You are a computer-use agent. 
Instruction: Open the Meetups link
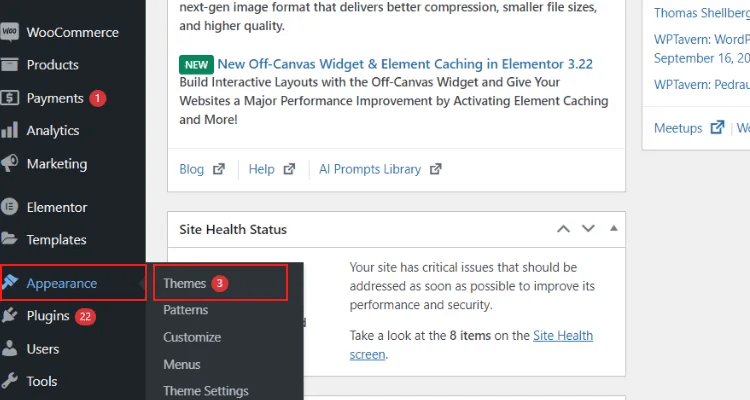[678, 128]
